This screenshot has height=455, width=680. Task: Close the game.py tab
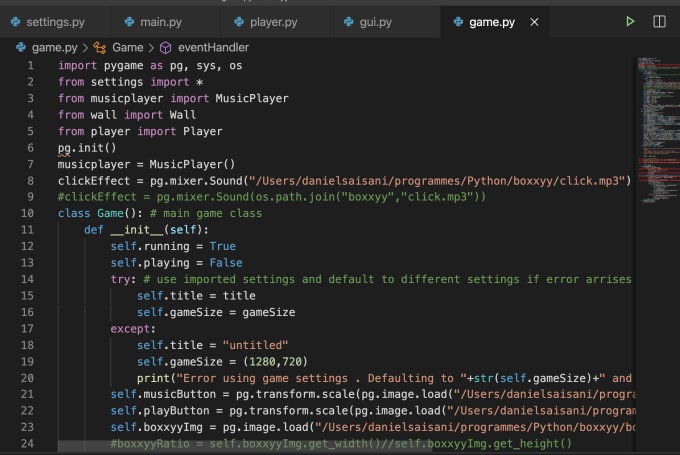pos(534,22)
